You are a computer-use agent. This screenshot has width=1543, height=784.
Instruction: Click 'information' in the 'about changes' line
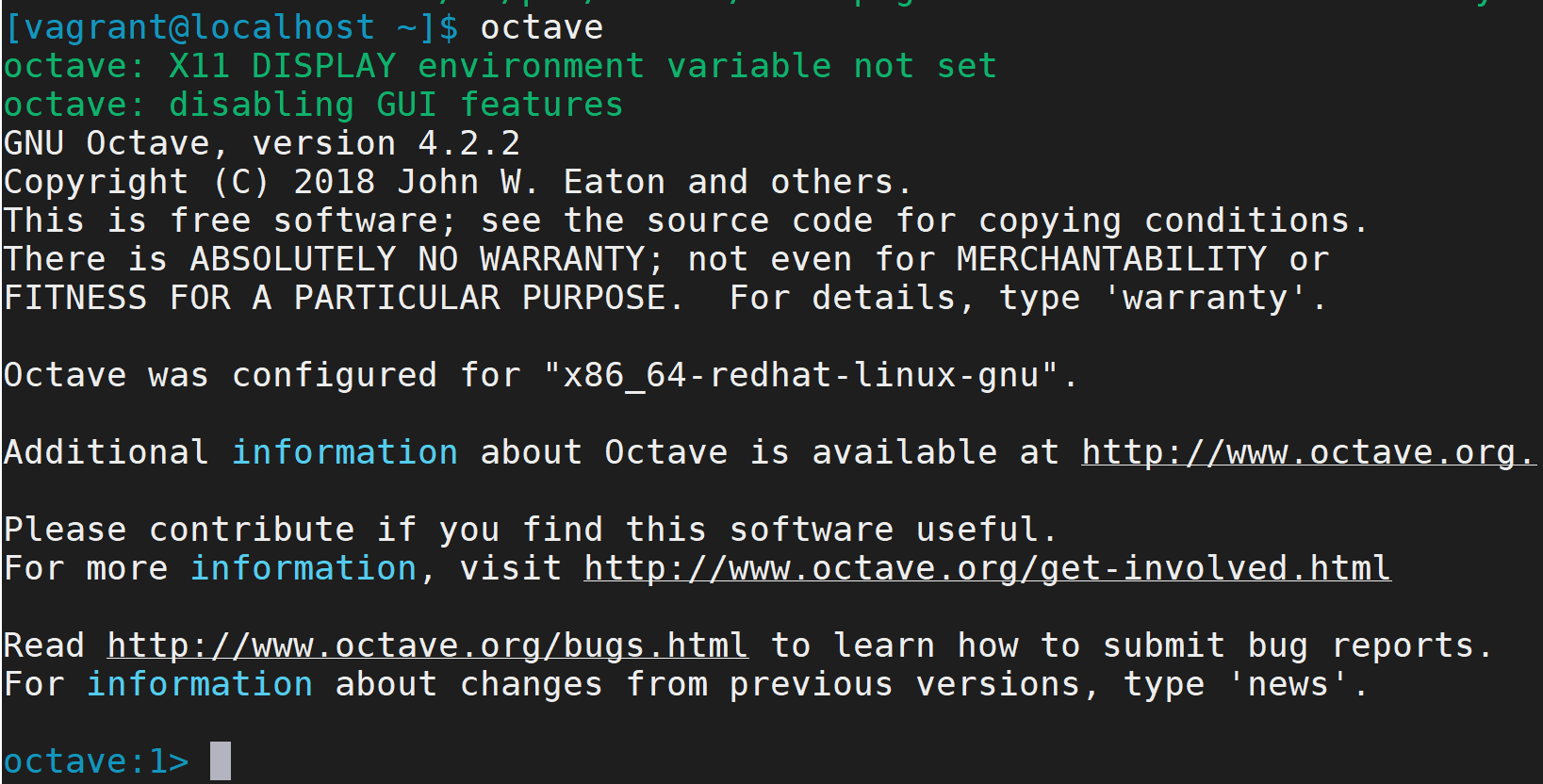(200, 684)
